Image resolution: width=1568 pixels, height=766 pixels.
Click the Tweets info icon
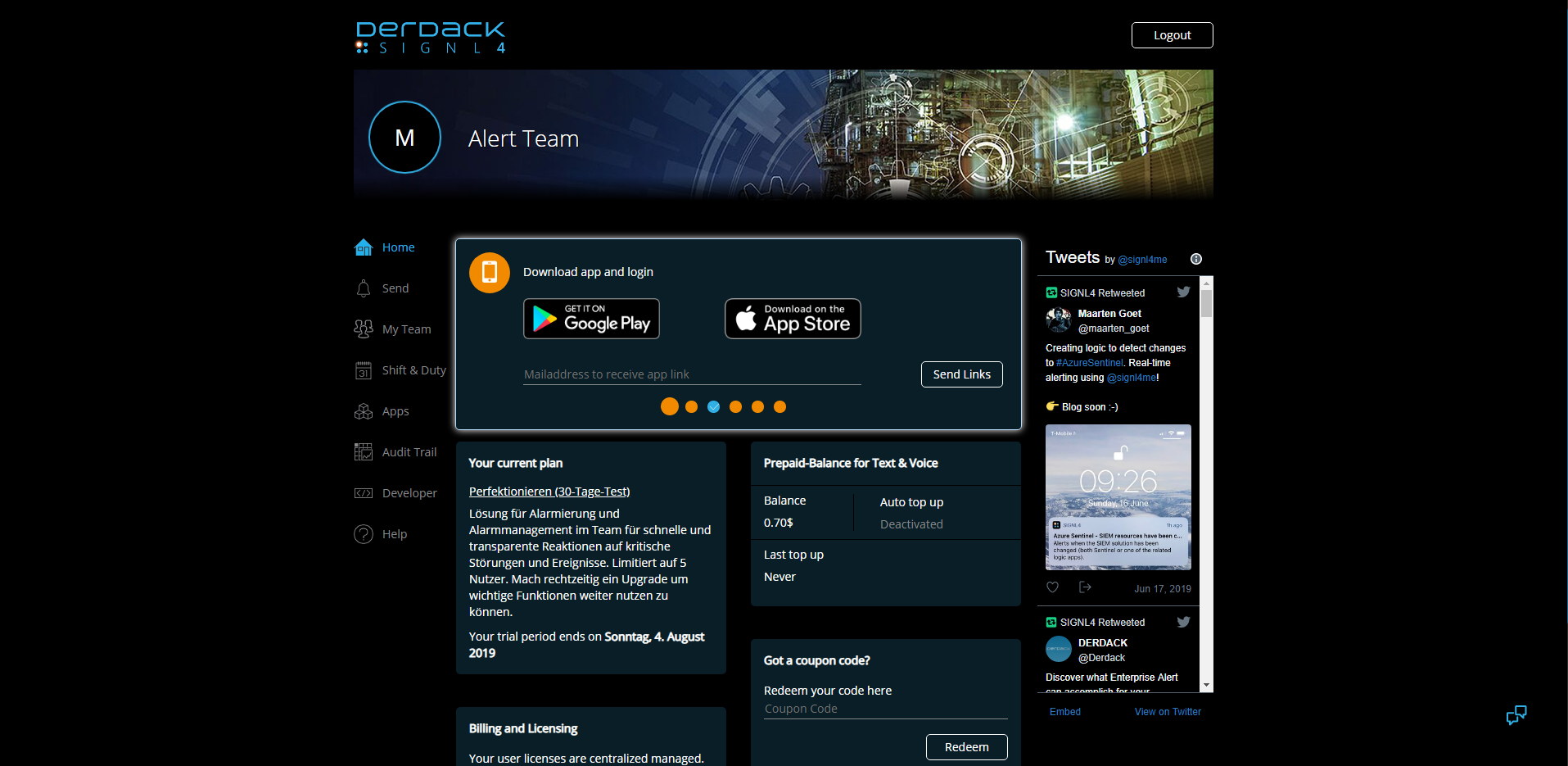(x=1196, y=259)
